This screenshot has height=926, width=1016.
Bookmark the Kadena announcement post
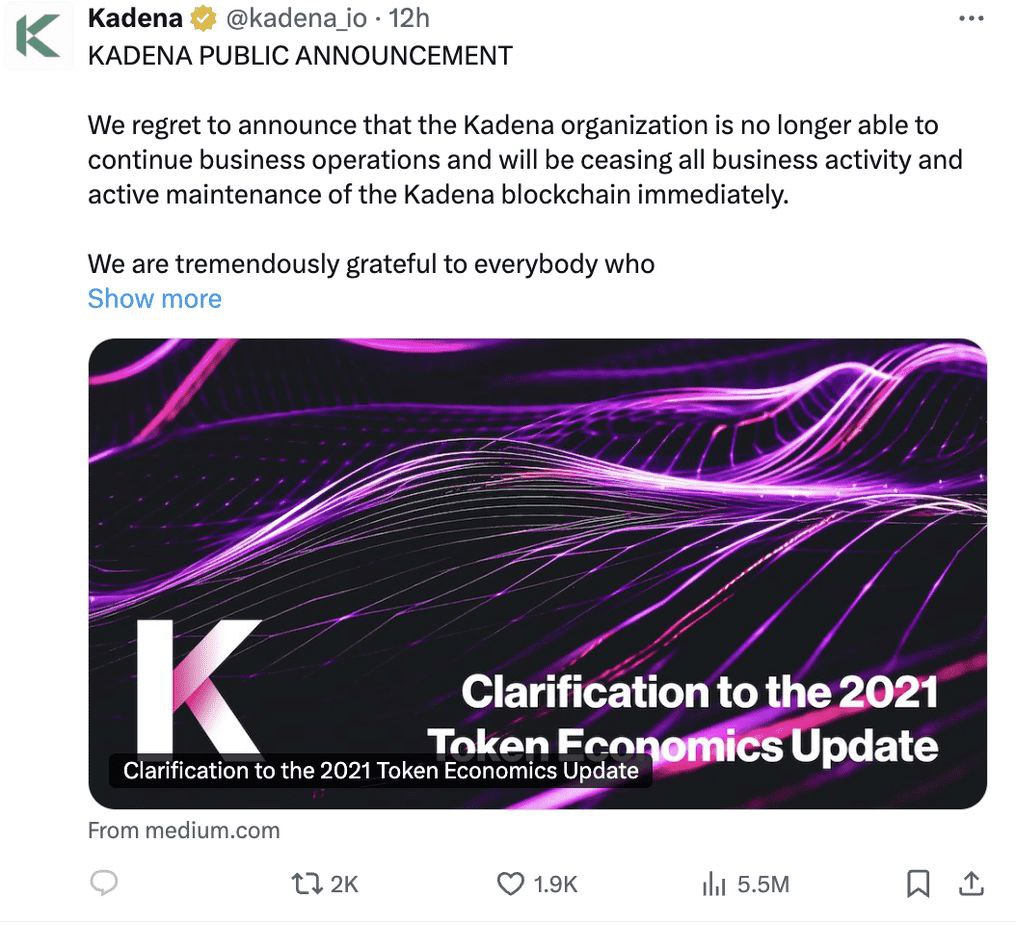coord(918,883)
